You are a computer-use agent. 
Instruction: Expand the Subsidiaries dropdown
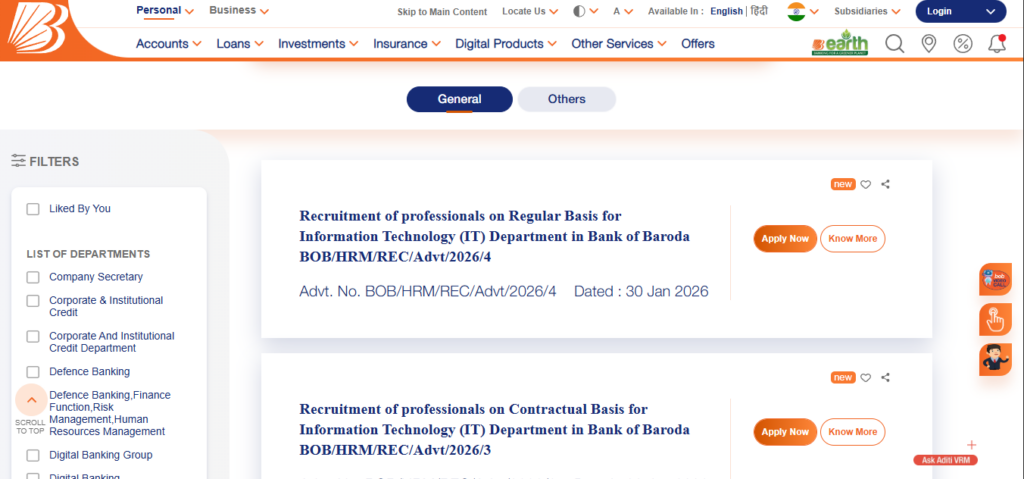tap(866, 11)
